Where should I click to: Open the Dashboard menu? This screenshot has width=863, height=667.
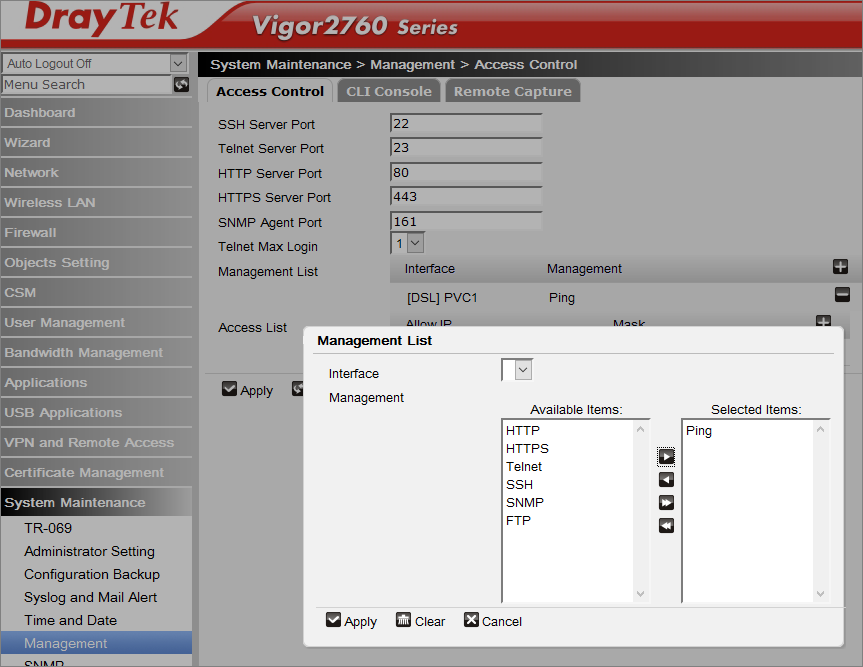pyautogui.click(x=96, y=113)
